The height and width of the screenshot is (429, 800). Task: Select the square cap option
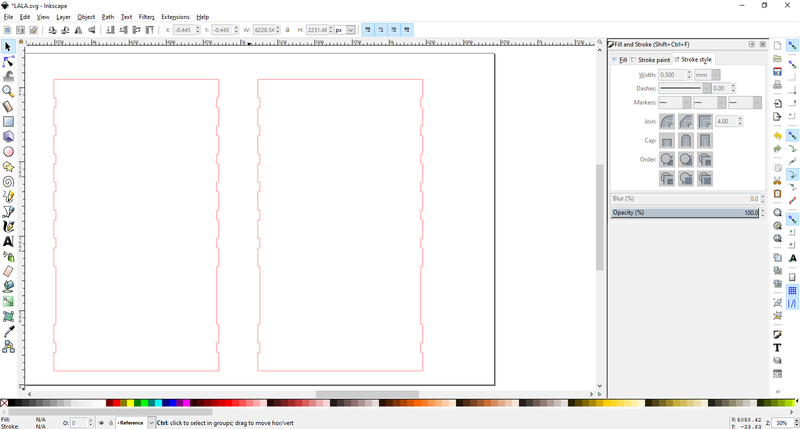(705, 140)
